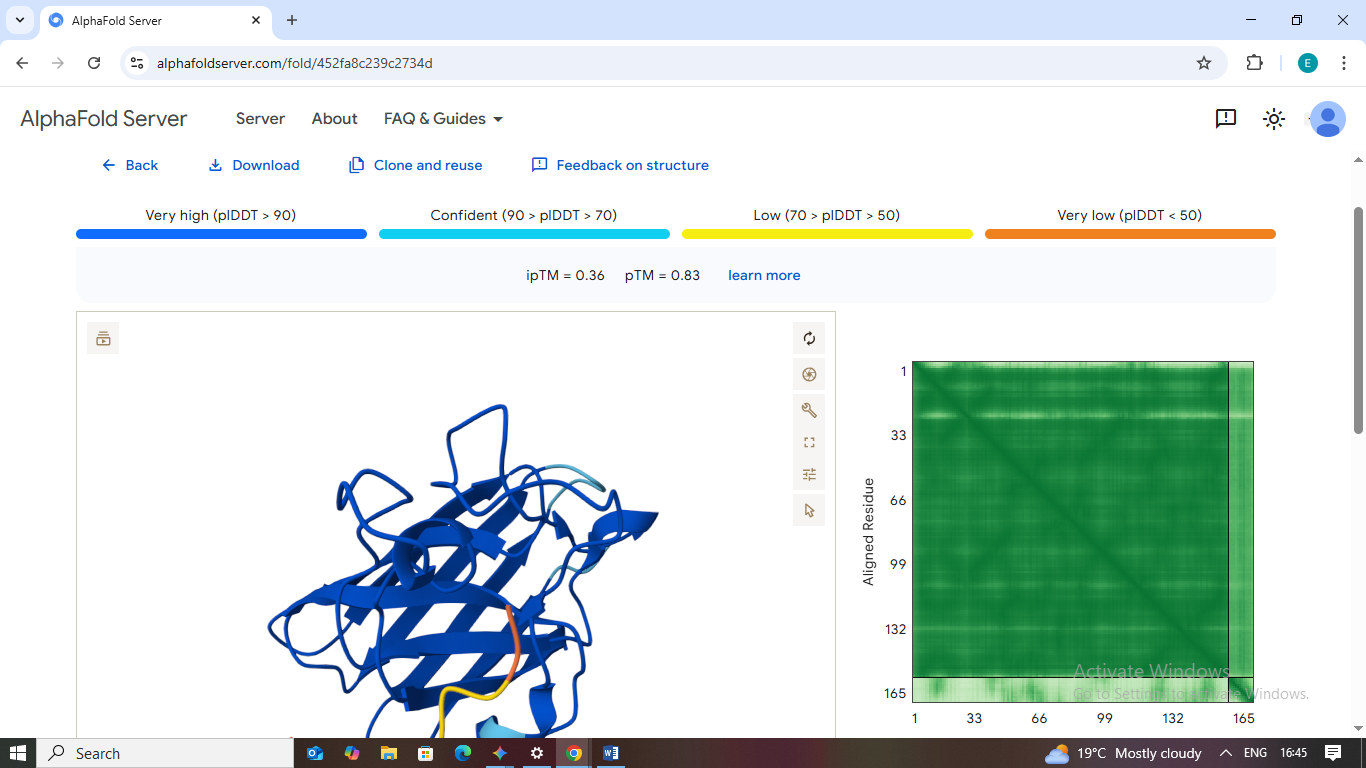Switch light or dark theme
This screenshot has height=768, width=1366.
1273,119
